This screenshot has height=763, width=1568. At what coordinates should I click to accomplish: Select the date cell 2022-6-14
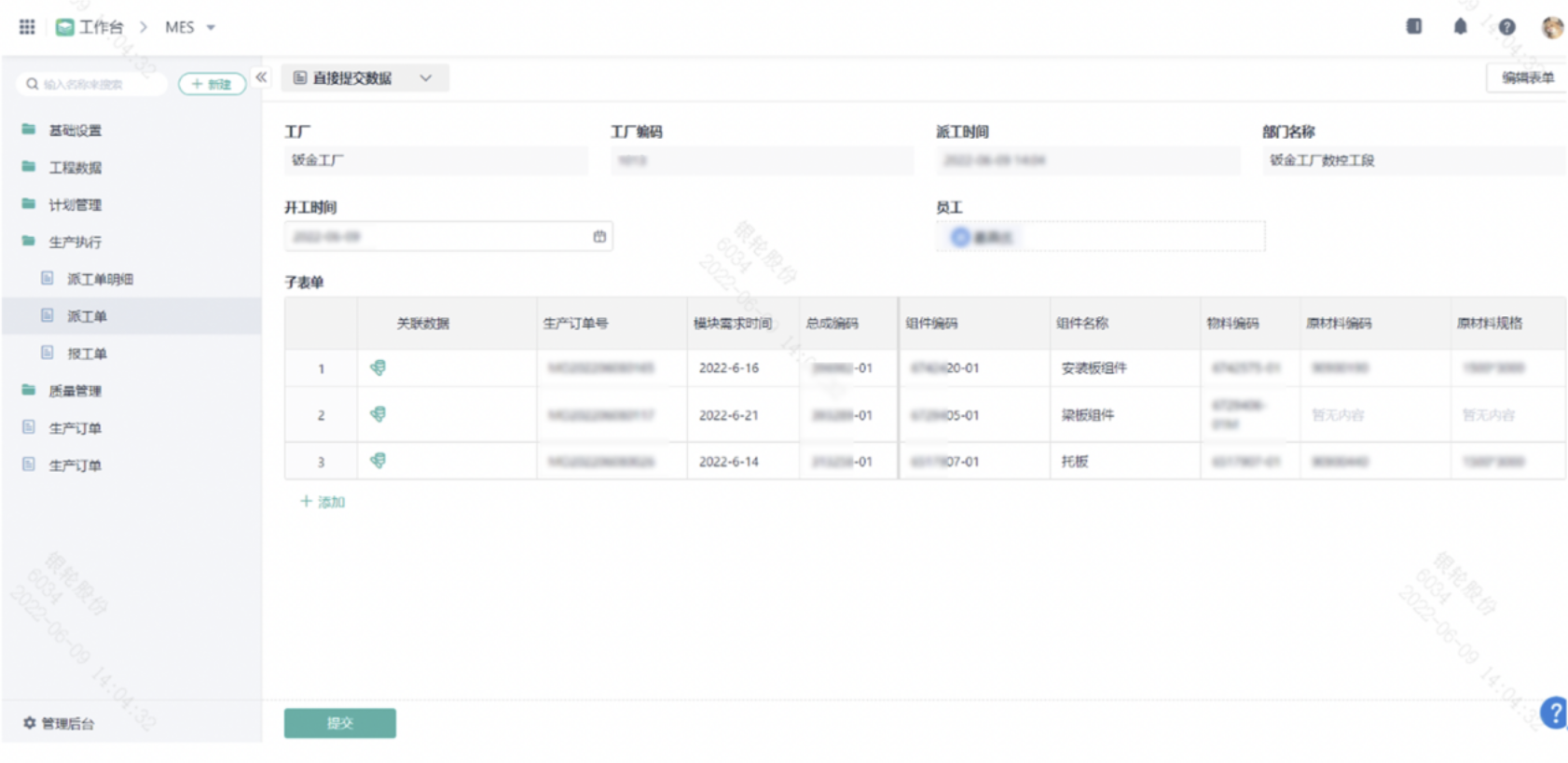[743, 462]
